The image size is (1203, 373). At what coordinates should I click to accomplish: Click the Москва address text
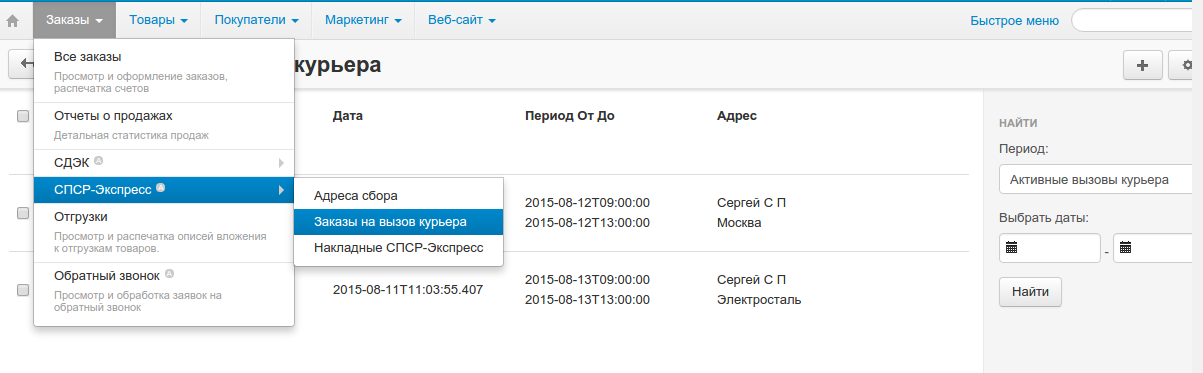coord(739,222)
